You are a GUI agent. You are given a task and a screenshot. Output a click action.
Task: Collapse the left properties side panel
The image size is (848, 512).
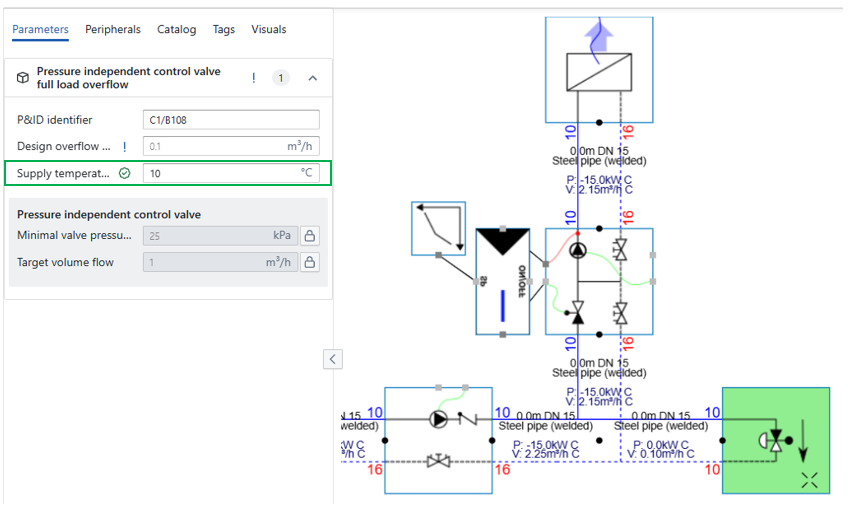pyautogui.click(x=334, y=359)
